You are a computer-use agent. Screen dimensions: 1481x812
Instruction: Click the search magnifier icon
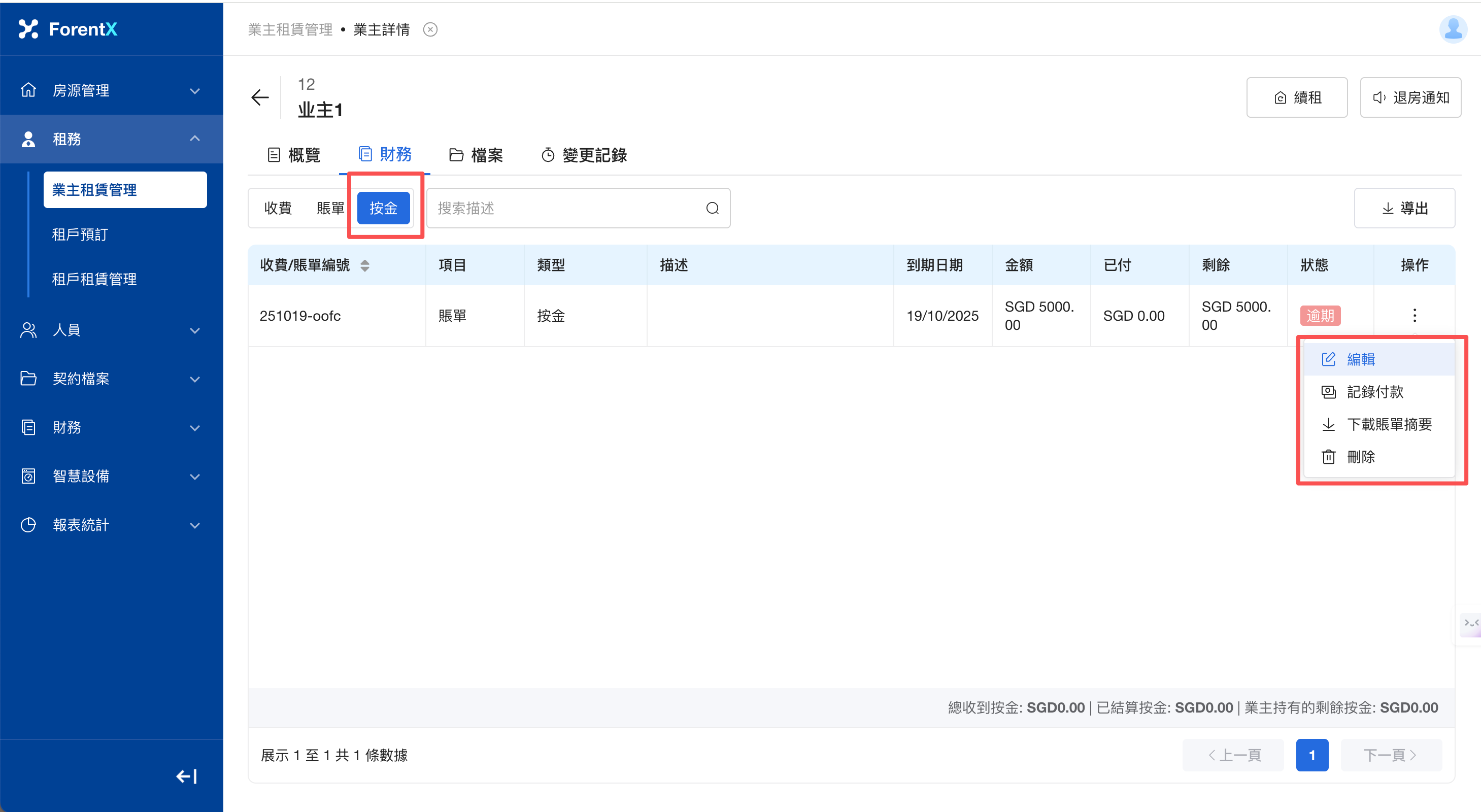tap(712, 208)
